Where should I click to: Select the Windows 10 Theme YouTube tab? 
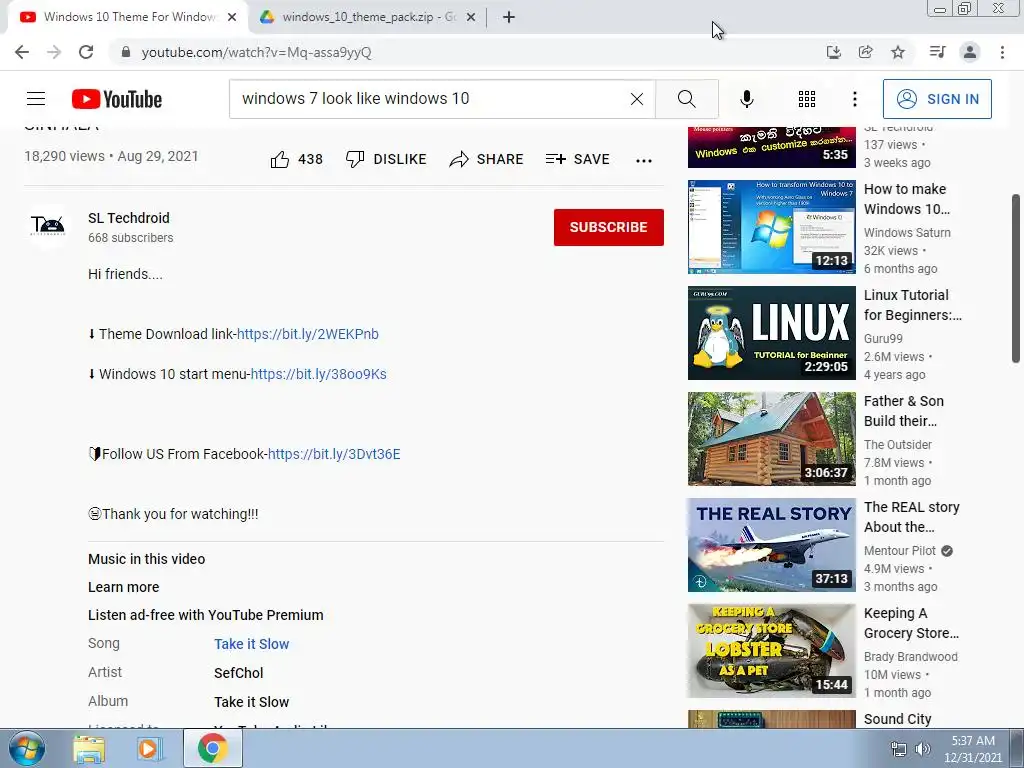[128, 17]
